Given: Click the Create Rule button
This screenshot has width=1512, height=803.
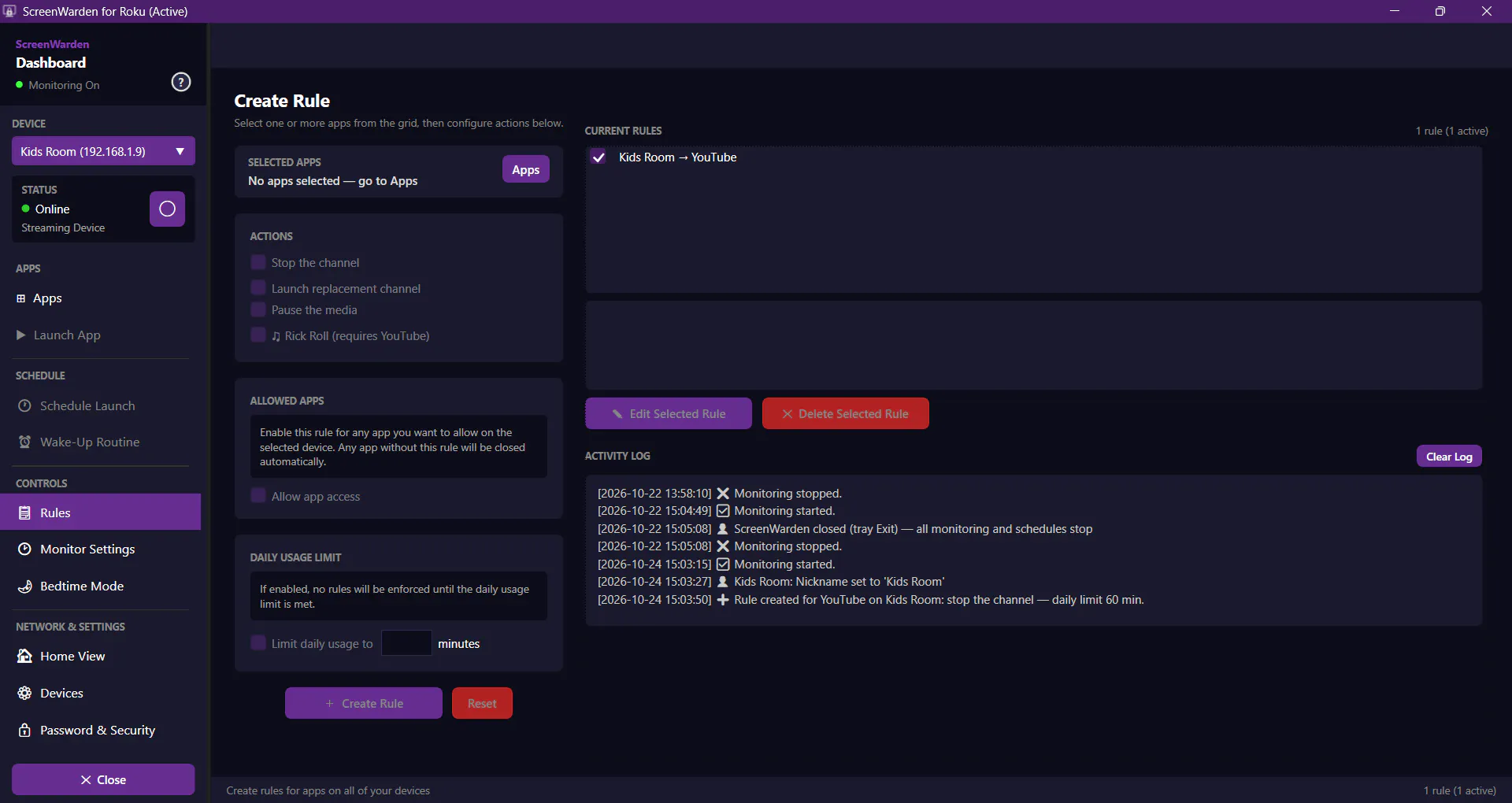Looking at the screenshot, I should (x=364, y=703).
